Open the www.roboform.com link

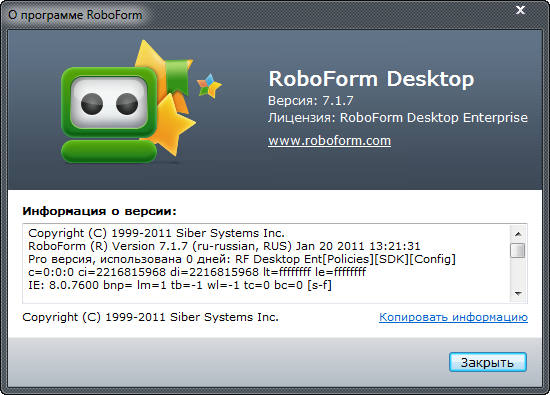(x=329, y=140)
